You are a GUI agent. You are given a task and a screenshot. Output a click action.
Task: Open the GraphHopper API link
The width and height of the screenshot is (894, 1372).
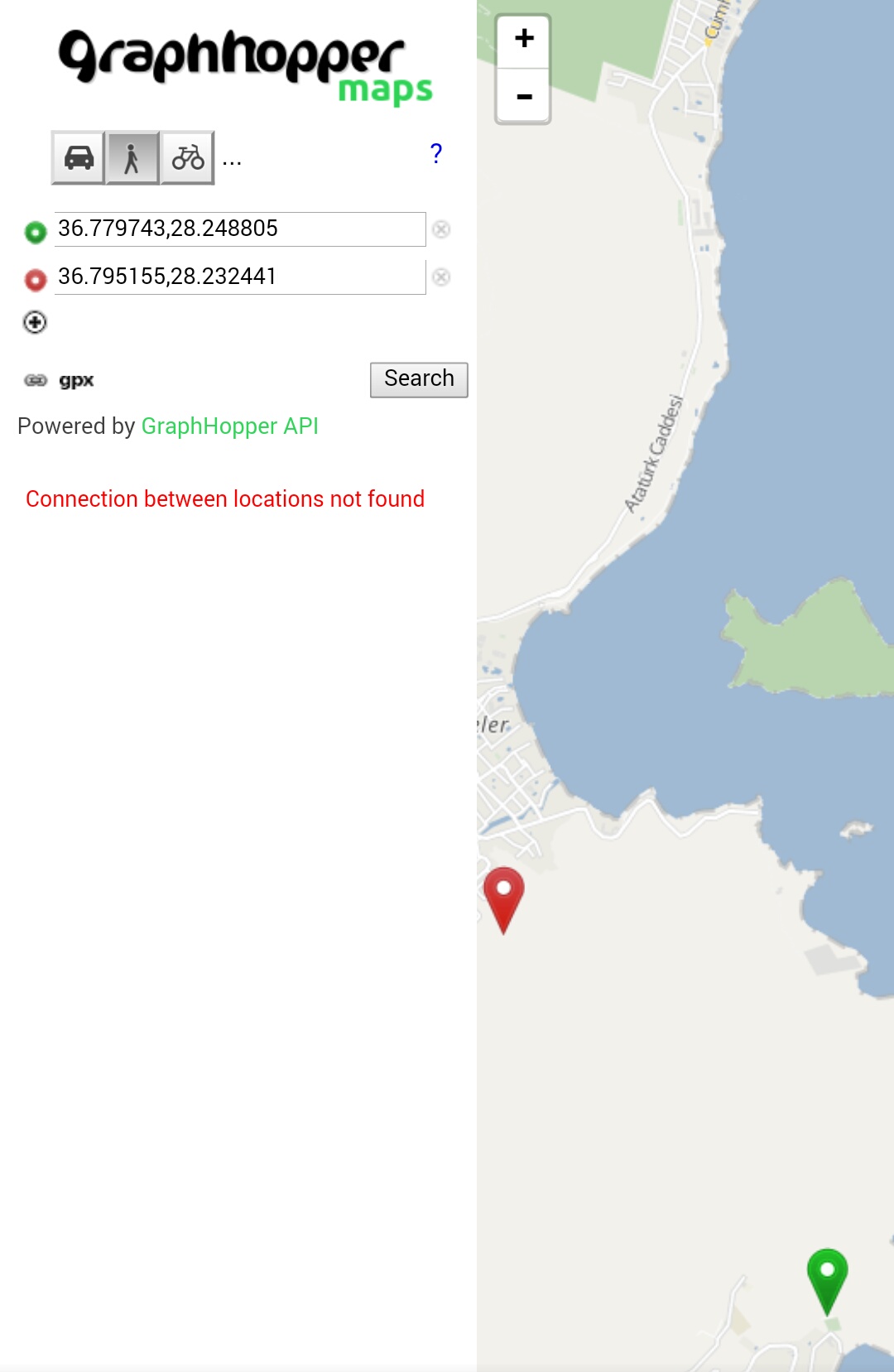click(229, 426)
